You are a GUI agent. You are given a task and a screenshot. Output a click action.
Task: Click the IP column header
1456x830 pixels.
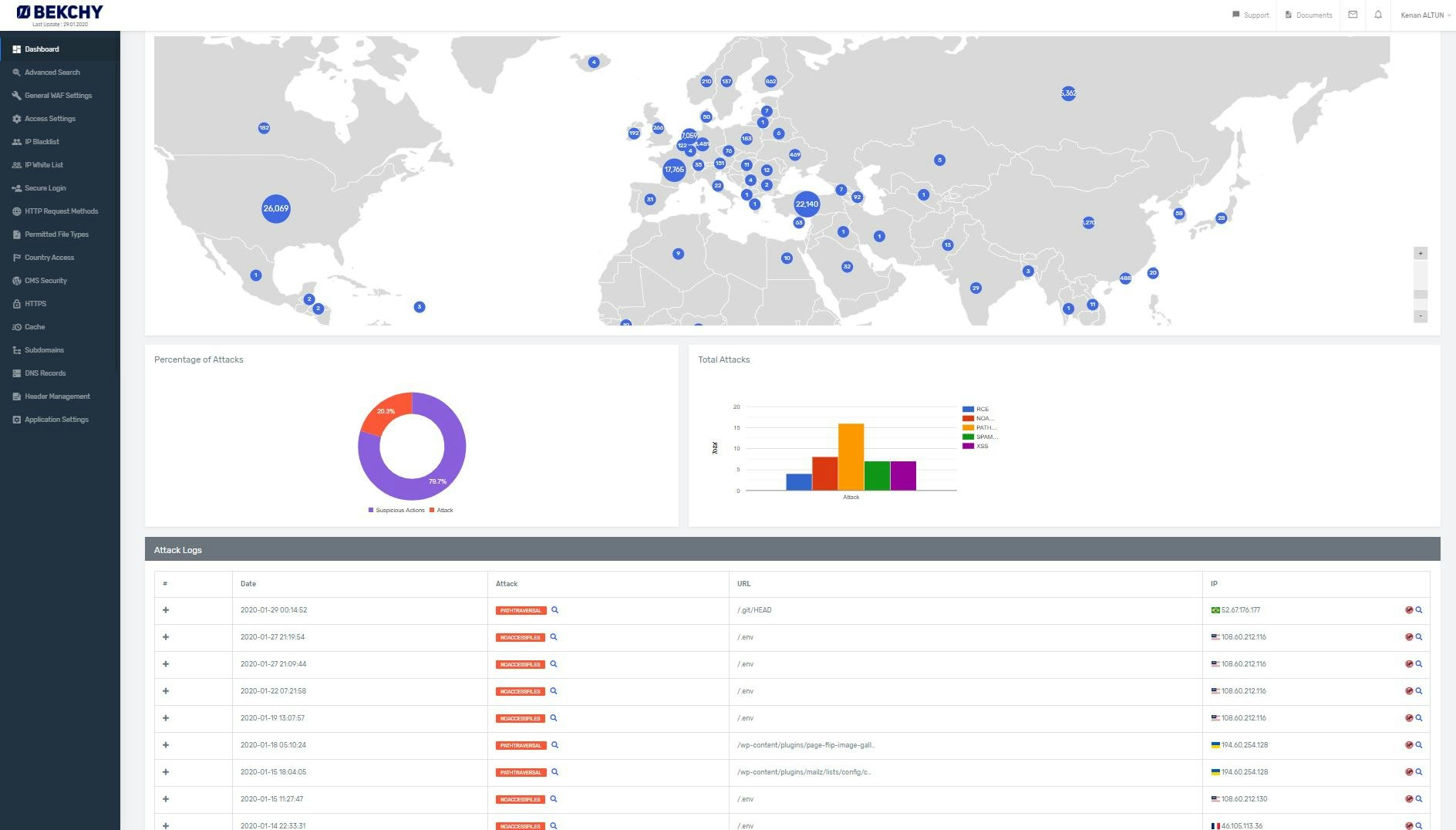point(1316,584)
